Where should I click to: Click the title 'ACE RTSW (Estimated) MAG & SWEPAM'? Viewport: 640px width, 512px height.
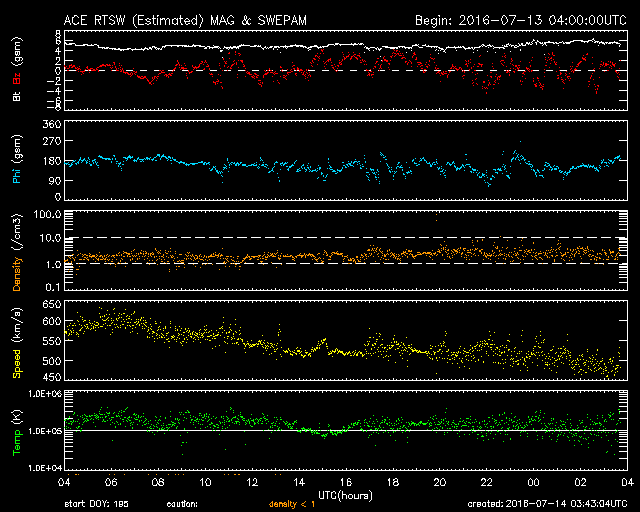click(x=185, y=20)
